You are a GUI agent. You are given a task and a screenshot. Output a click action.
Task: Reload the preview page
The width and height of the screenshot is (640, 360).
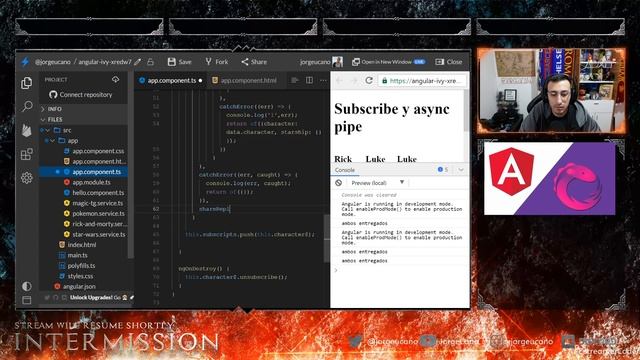pos(369,80)
